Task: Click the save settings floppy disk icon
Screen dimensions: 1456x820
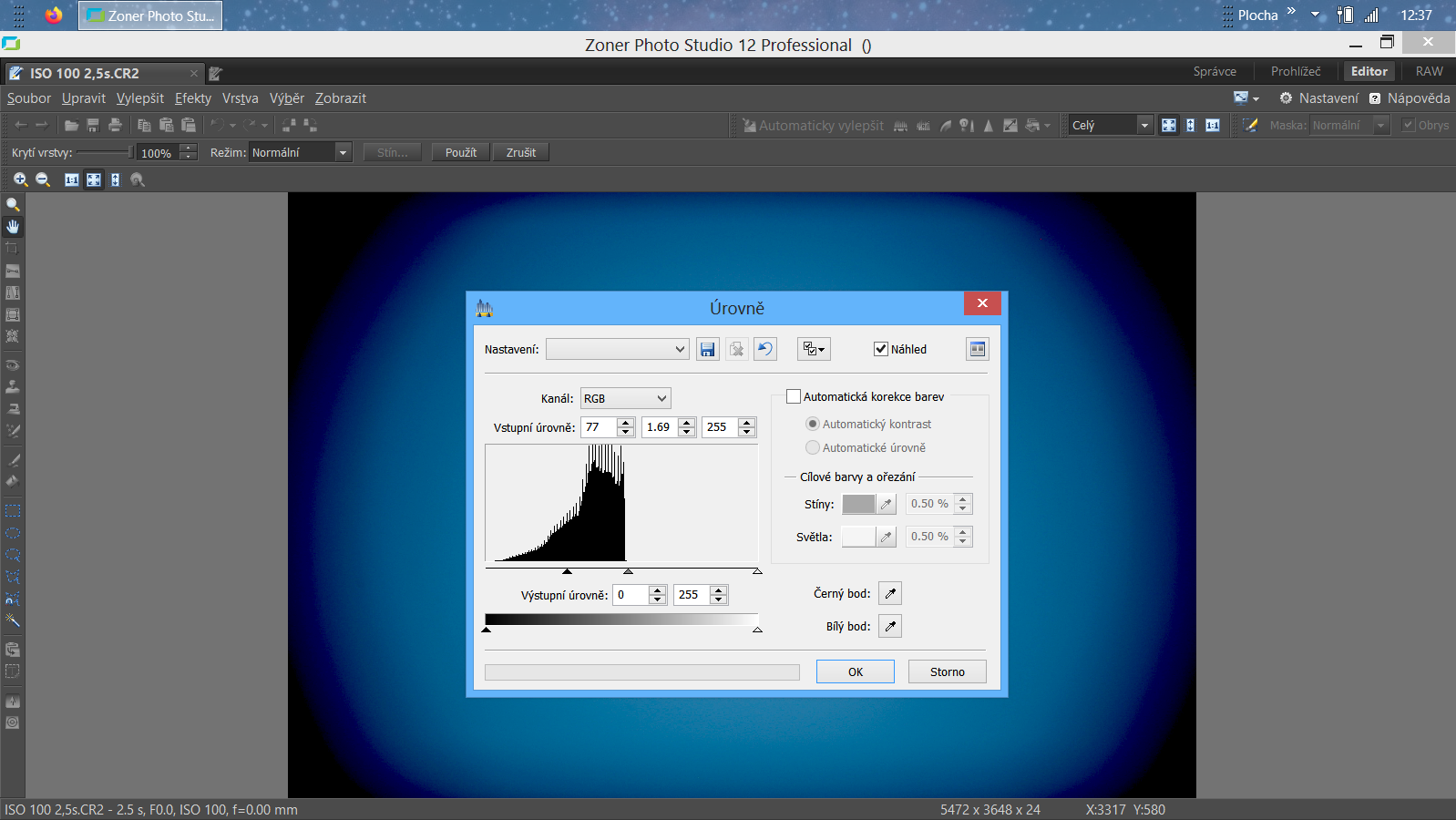Action: (707, 349)
